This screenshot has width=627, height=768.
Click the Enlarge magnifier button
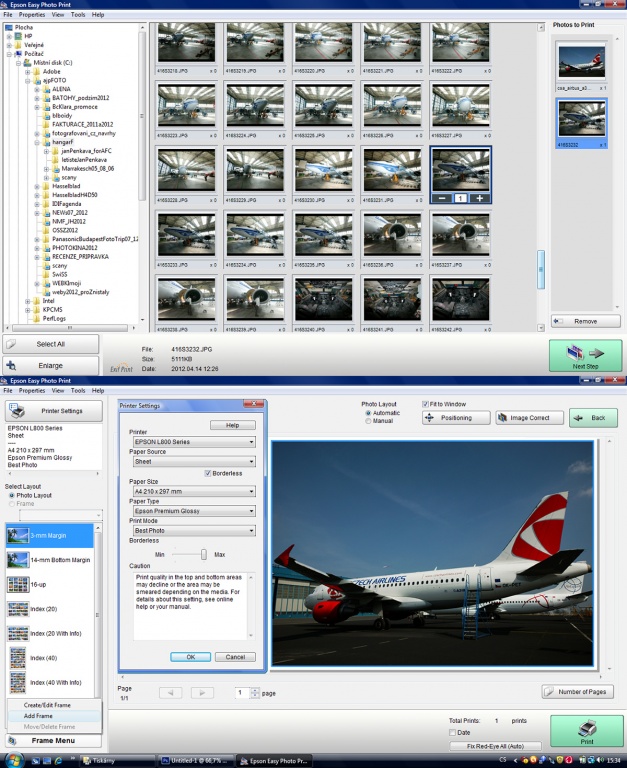[50, 365]
